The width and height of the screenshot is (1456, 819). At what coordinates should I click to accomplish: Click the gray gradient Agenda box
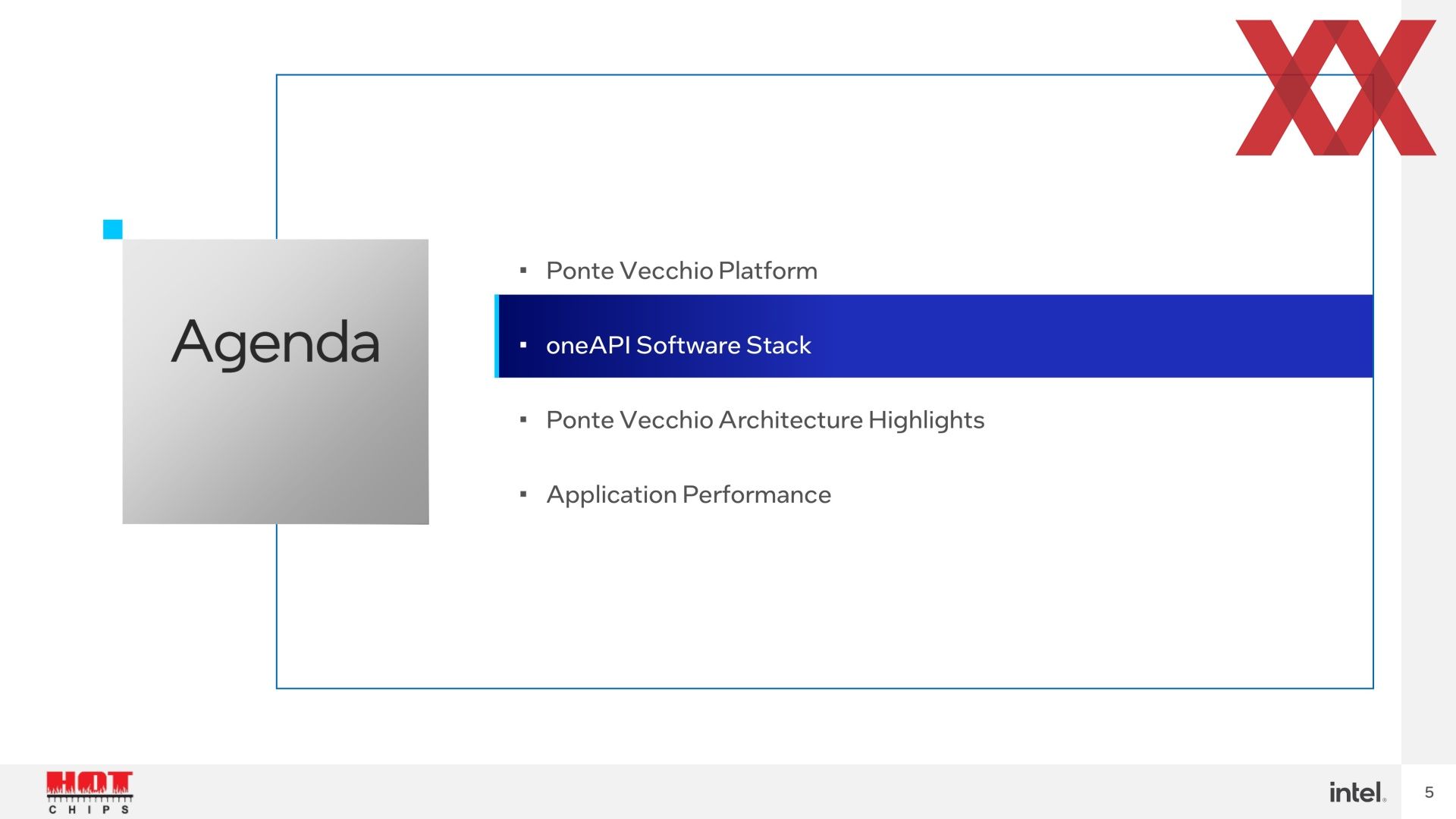275,381
